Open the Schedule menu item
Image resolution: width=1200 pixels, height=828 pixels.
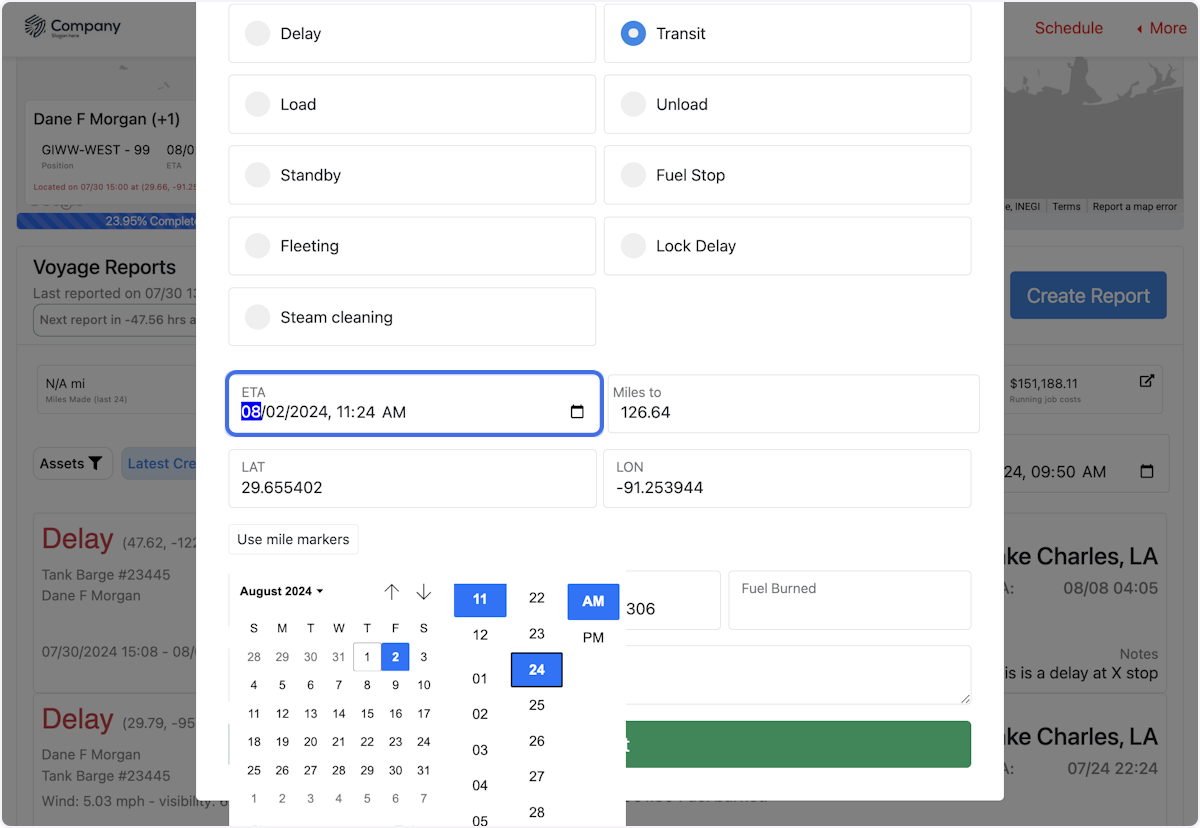1068,28
